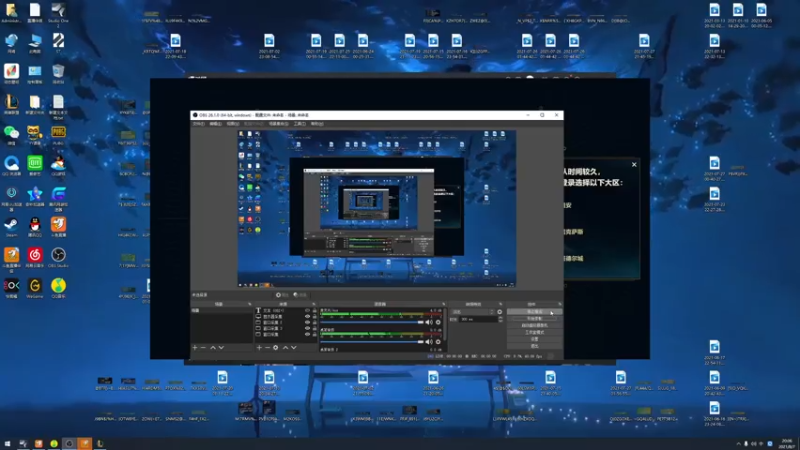The image size is (800, 450).
Task: Start the virtual camera in OBS Controls
Action: click(534, 325)
